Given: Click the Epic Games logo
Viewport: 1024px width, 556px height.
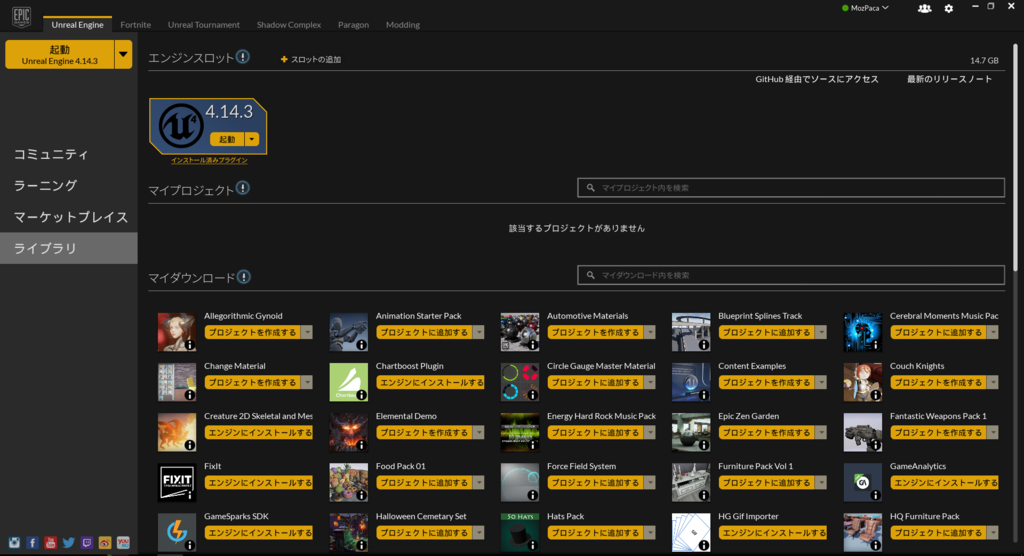Looking at the screenshot, I should (x=22, y=16).
